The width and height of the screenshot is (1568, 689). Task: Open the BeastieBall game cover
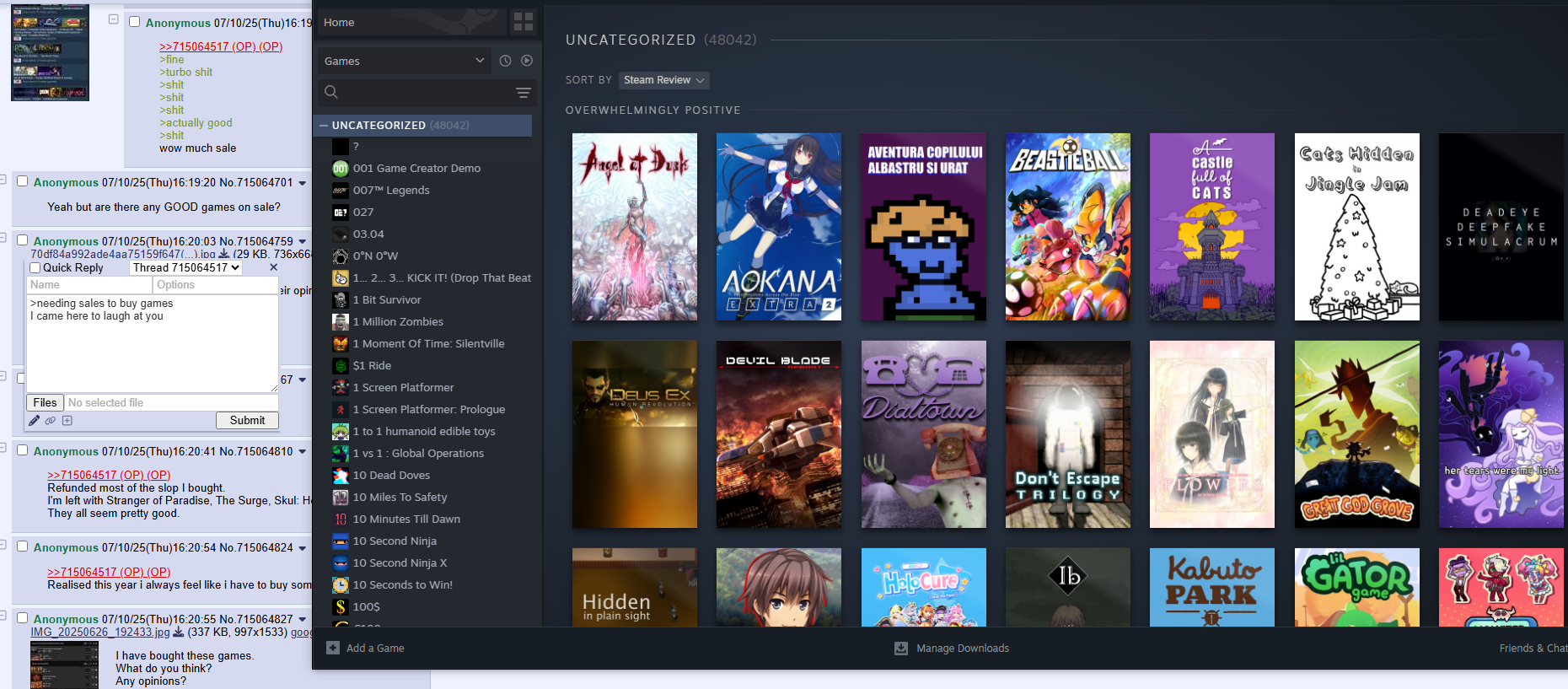tap(1068, 227)
